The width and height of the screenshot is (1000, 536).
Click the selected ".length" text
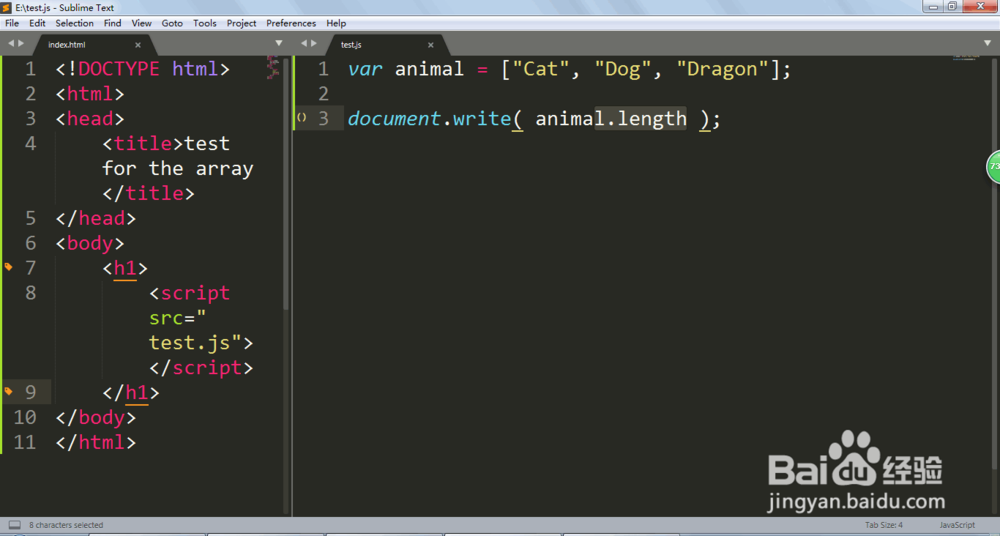click(x=640, y=119)
